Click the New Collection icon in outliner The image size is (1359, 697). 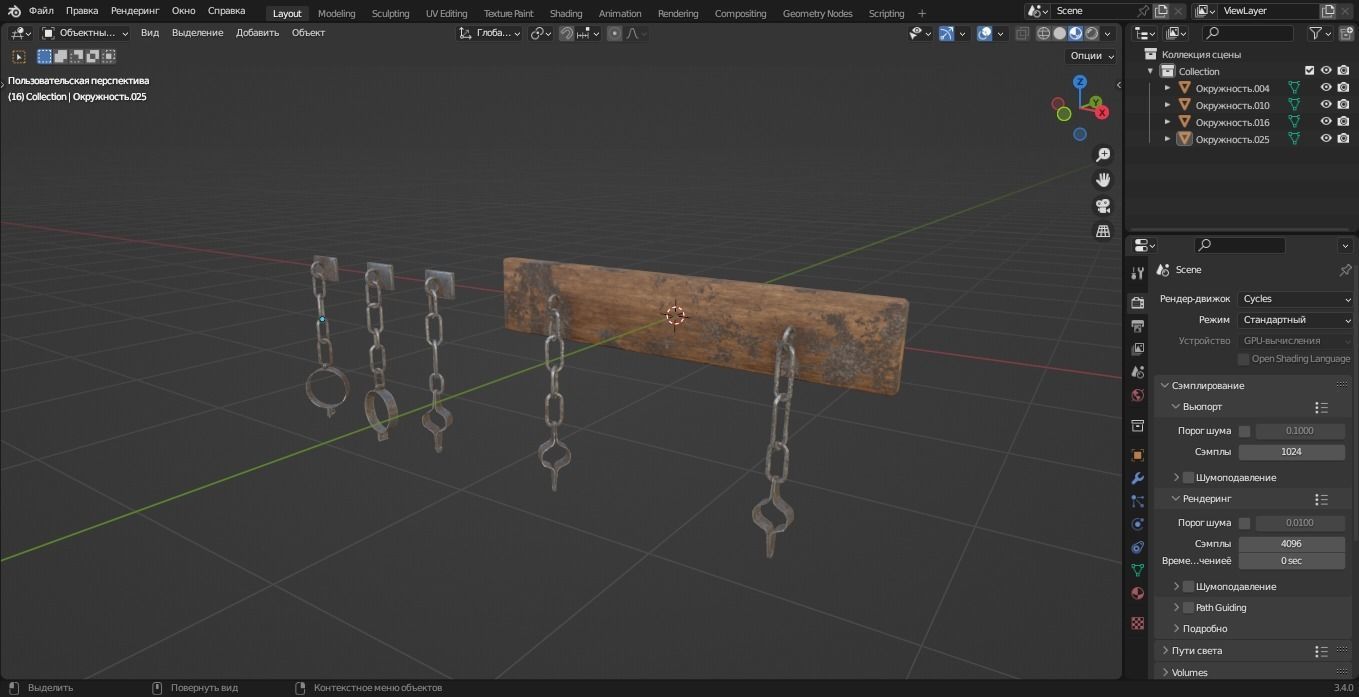click(1344, 33)
